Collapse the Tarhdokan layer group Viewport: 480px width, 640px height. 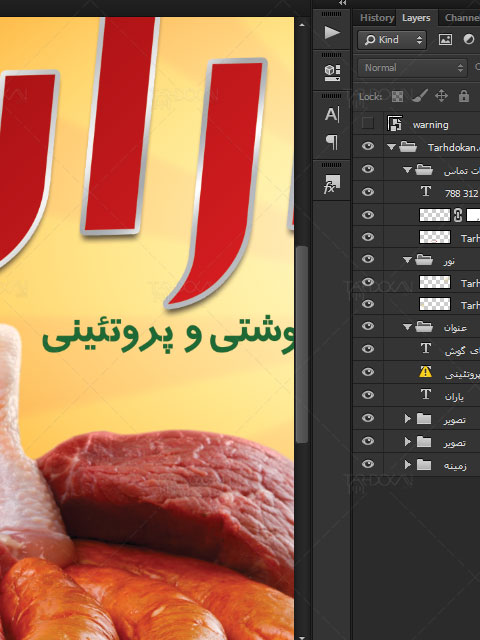[391, 147]
